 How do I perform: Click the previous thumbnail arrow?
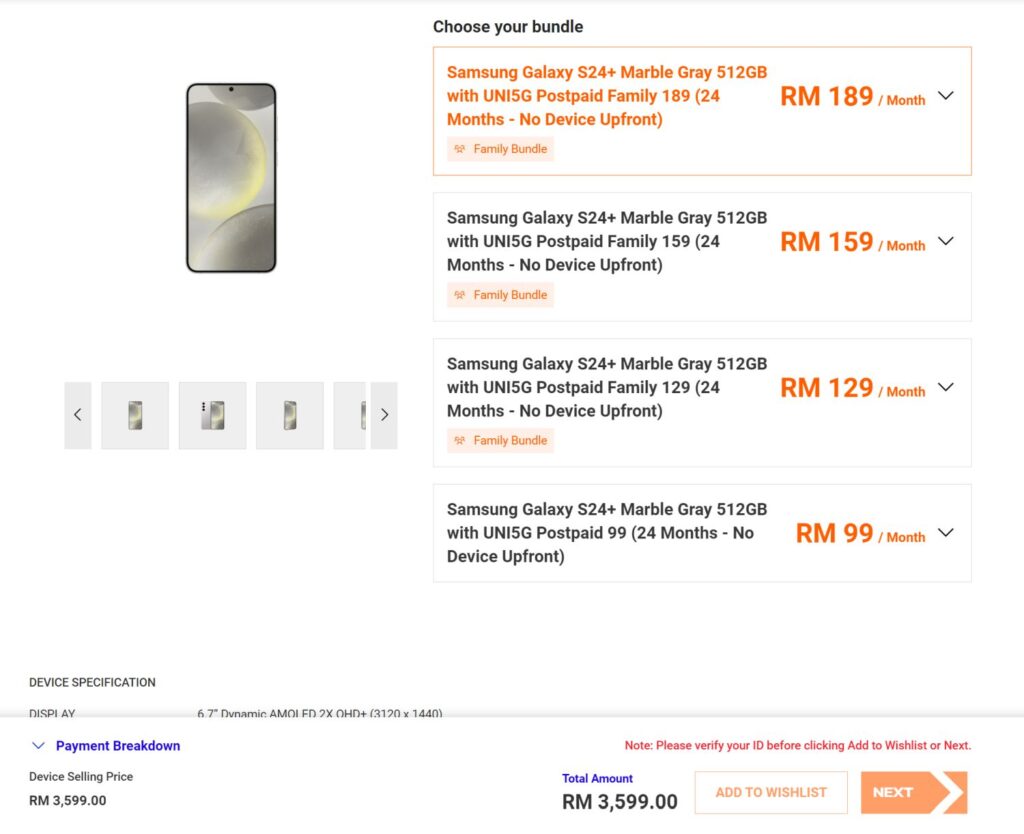click(78, 415)
